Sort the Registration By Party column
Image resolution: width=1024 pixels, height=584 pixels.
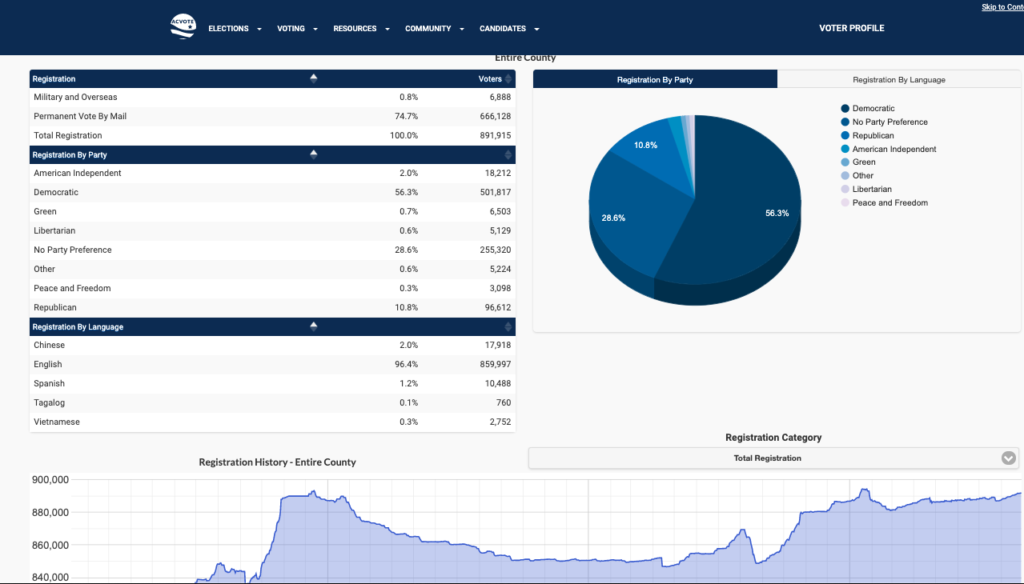click(x=313, y=155)
